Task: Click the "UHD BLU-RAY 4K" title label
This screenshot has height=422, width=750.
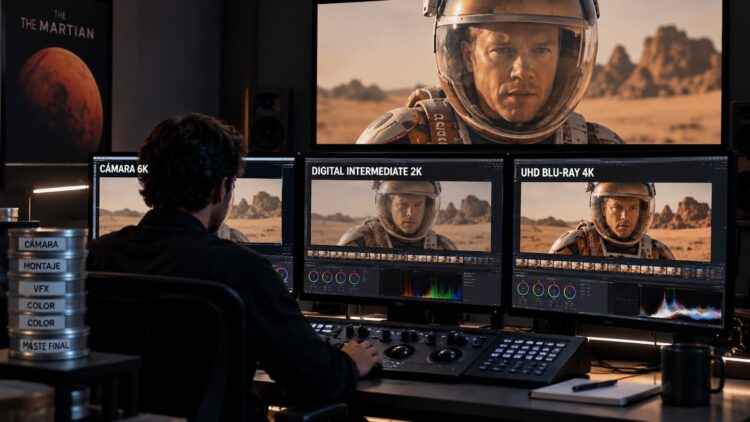Action: pos(557,173)
